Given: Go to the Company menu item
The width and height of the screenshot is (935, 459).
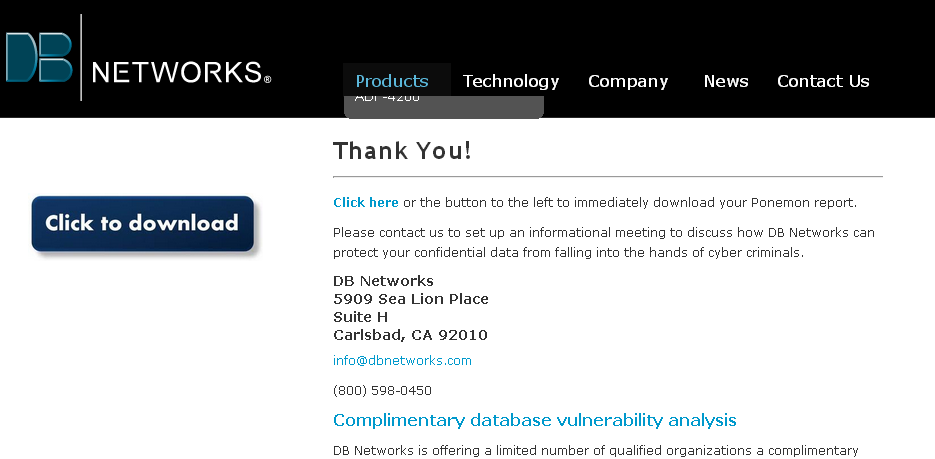Looking at the screenshot, I should click(628, 82).
